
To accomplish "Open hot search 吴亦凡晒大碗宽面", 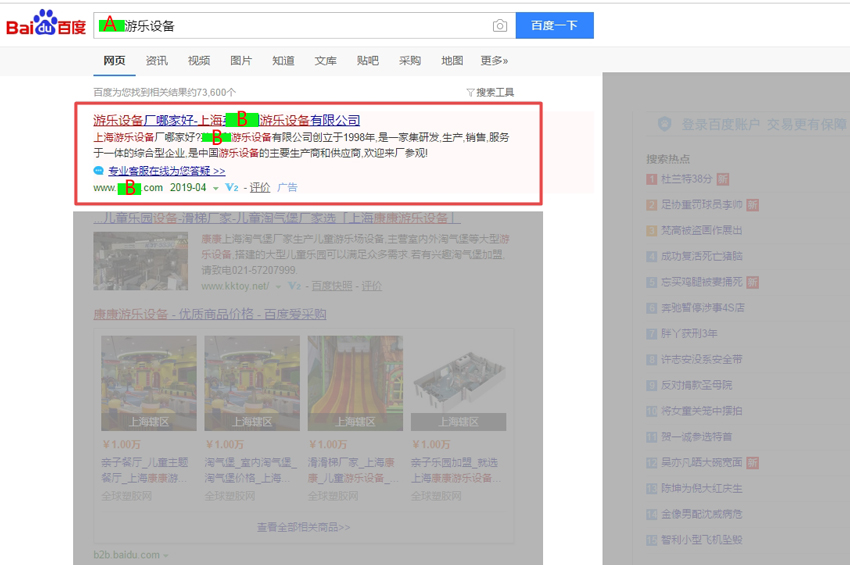I will (701, 463).
